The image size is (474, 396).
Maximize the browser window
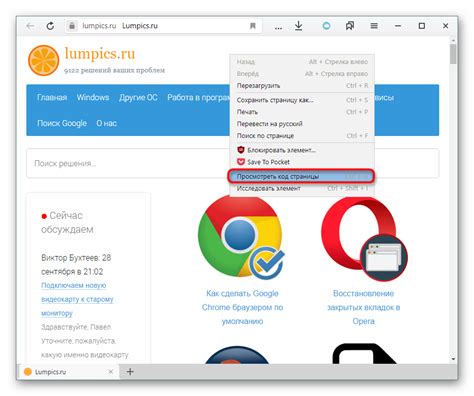(x=422, y=26)
